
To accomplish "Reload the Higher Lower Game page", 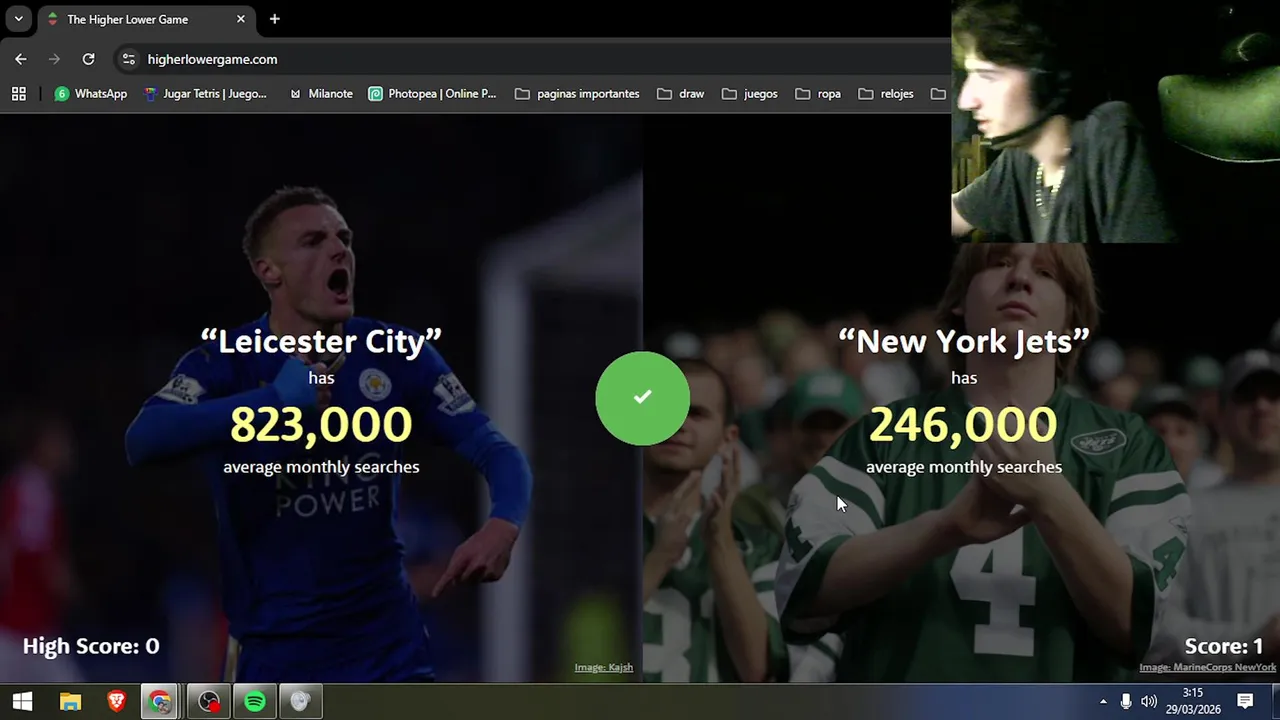I will (x=88, y=59).
